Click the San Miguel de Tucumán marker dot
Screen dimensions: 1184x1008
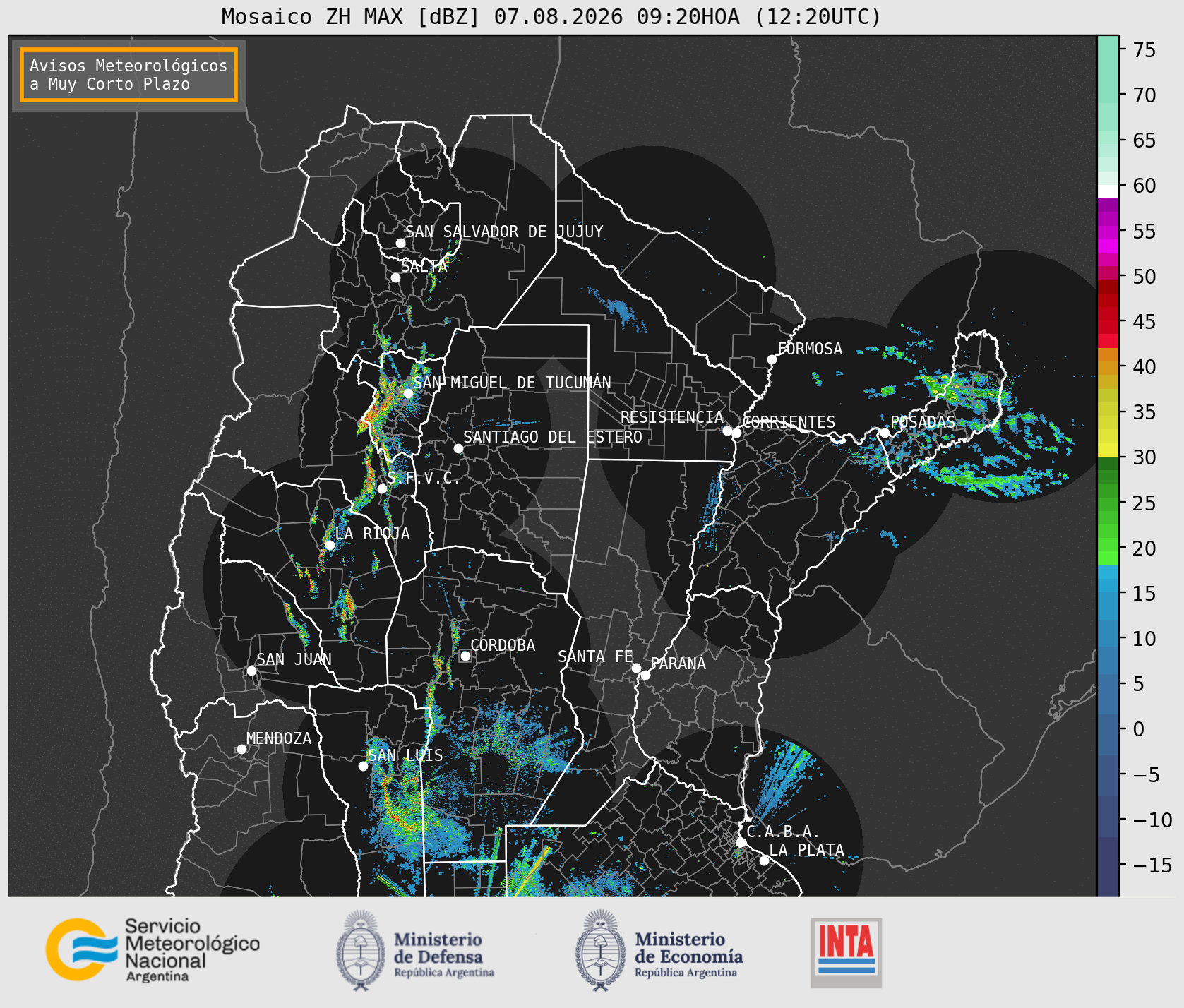407,393
